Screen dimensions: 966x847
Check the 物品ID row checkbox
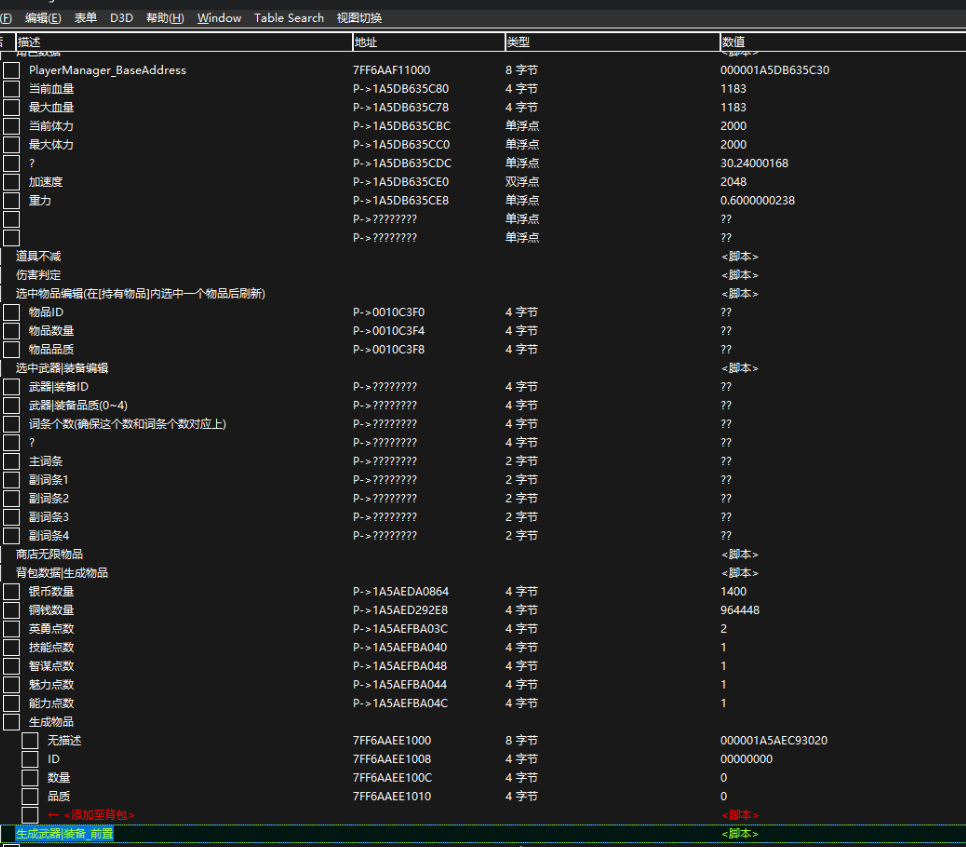click(x=11, y=312)
